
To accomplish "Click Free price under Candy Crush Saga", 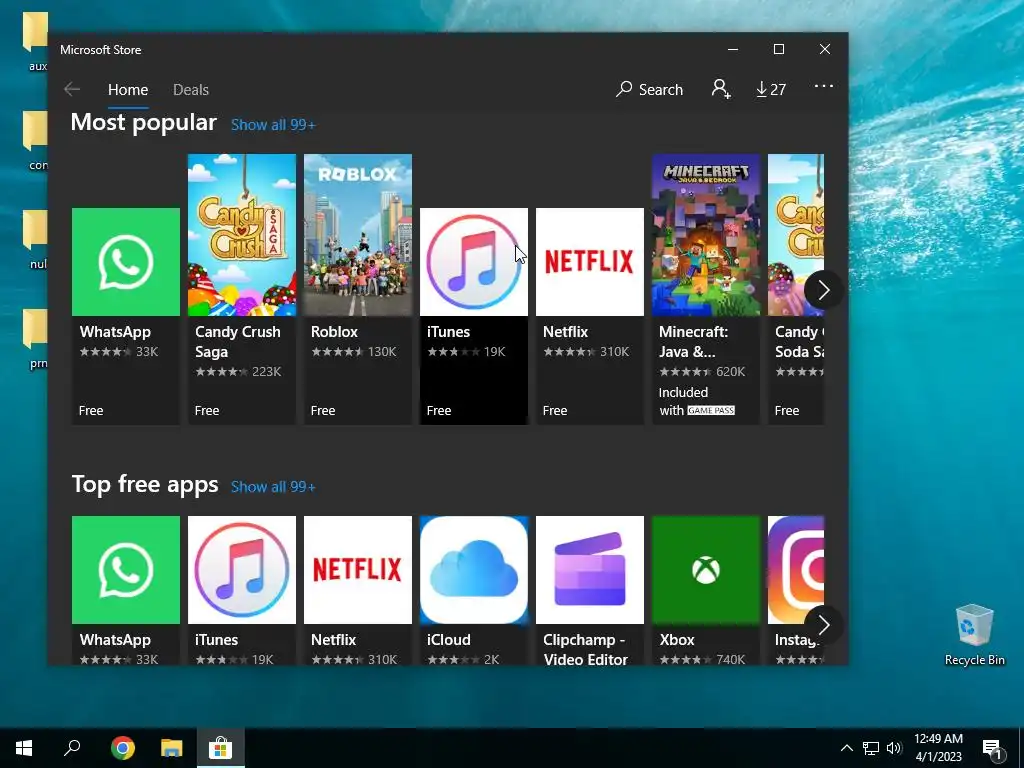I will point(207,410).
